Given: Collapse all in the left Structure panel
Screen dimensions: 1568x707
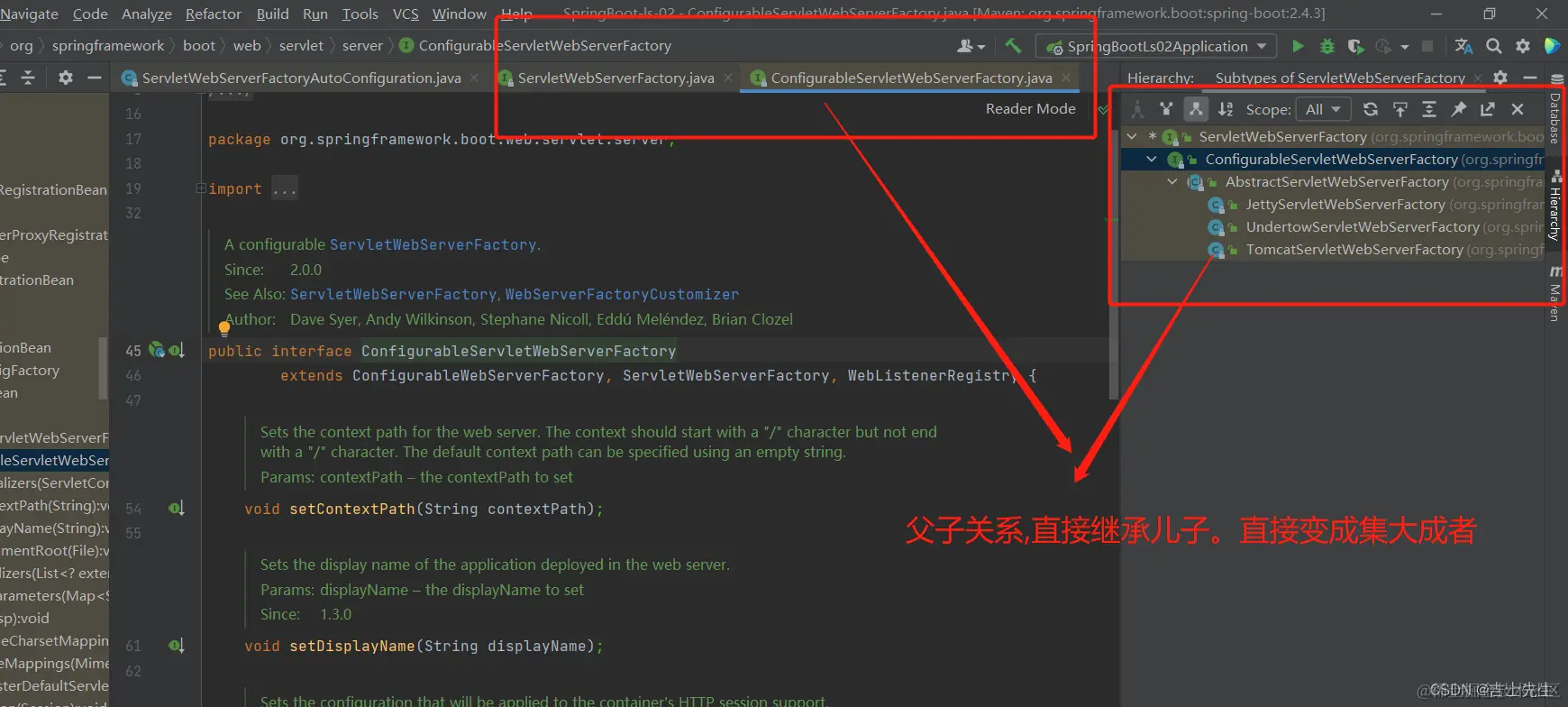Looking at the screenshot, I should 28,78.
